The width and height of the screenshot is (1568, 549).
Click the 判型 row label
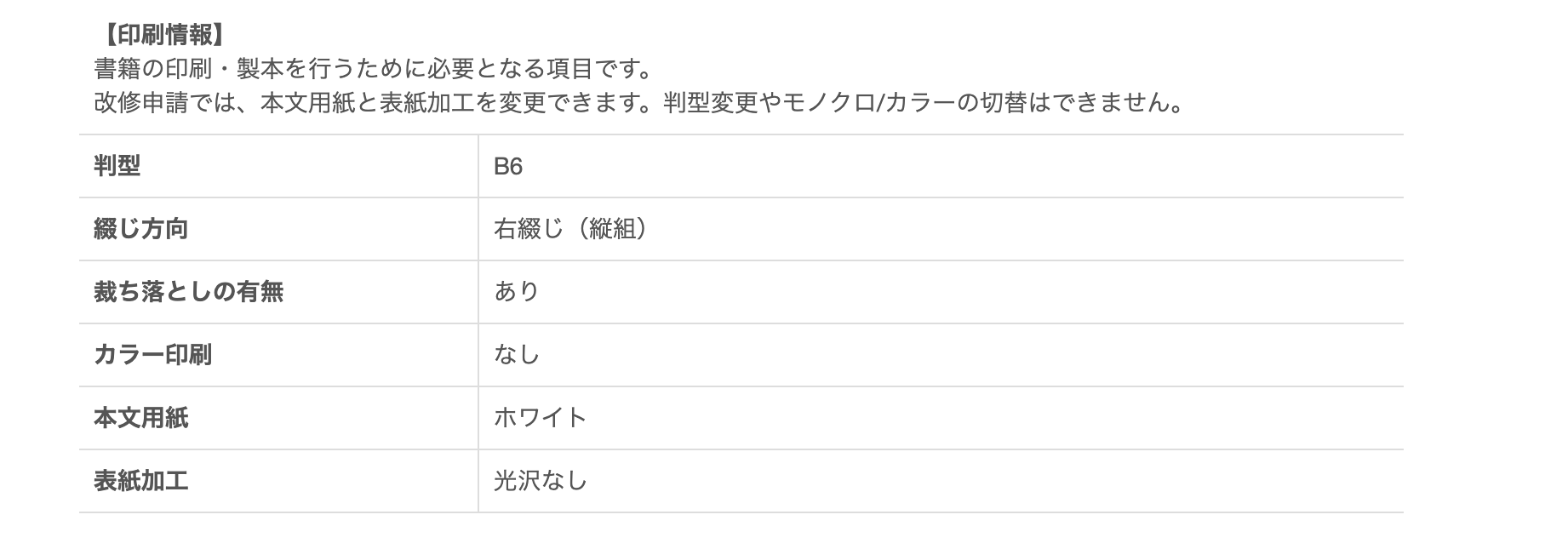117,166
